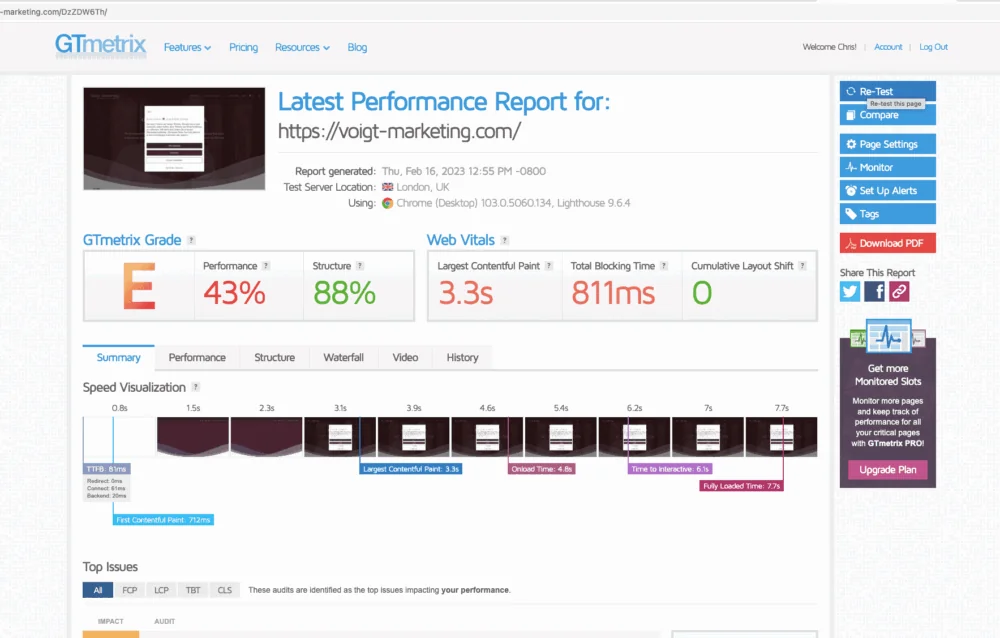Image resolution: width=1000 pixels, height=638 pixels.
Task: Click help icon next to Speed Visualization
Action: click(x=196, y=387)
